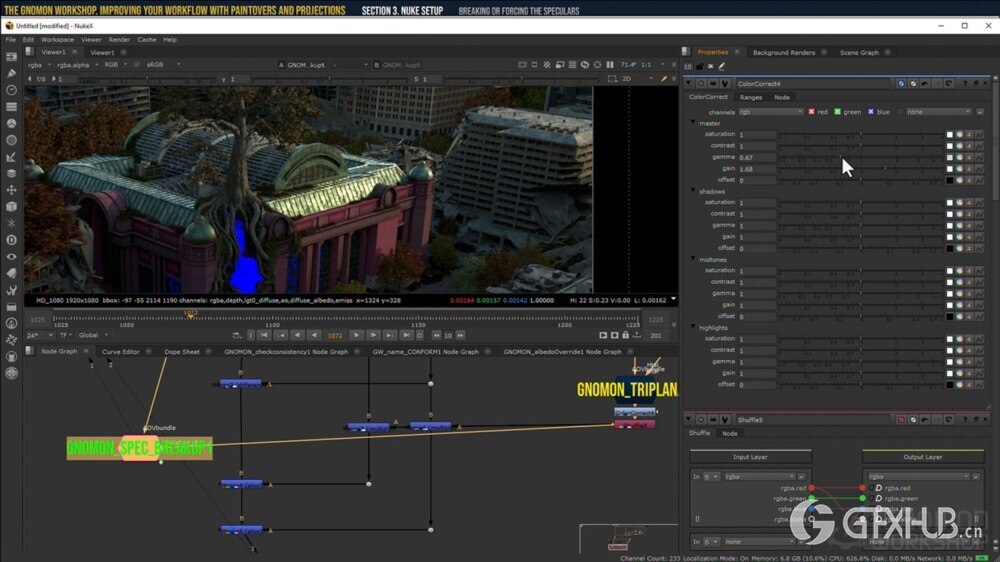Open the Merge nodes layers icon

11,173
